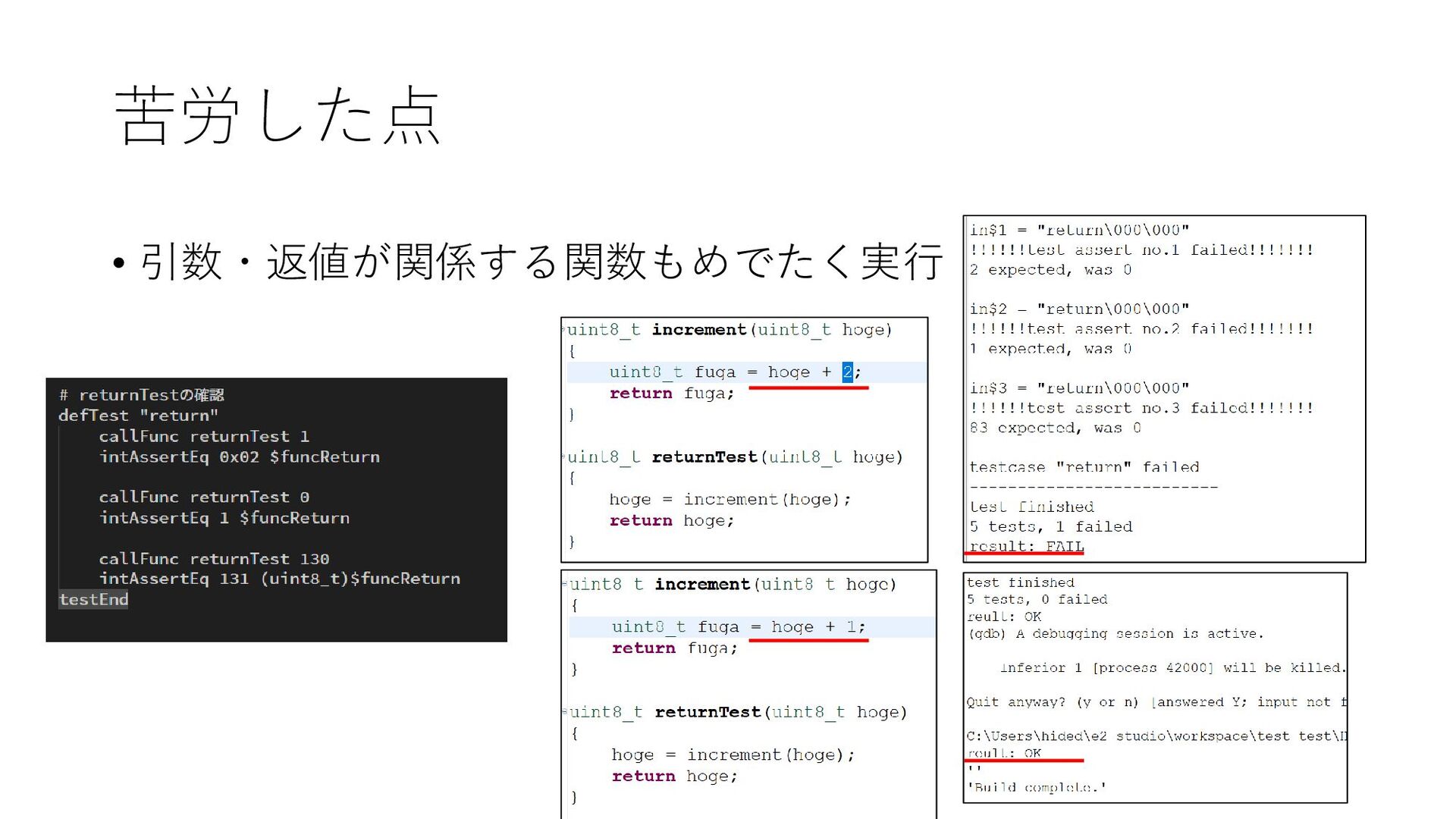Select Inferior 1 [process 42000] will be killed.
Image resolution: width=1456 pixels, height=819 pixels.
tap(1173, 667)
